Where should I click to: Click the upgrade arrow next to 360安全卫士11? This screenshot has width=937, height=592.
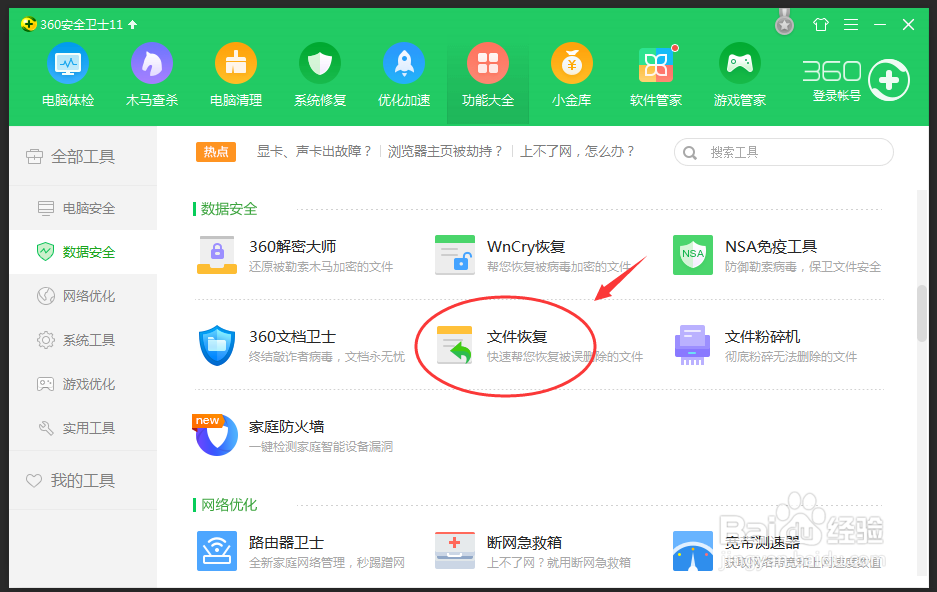coord(133,24)
